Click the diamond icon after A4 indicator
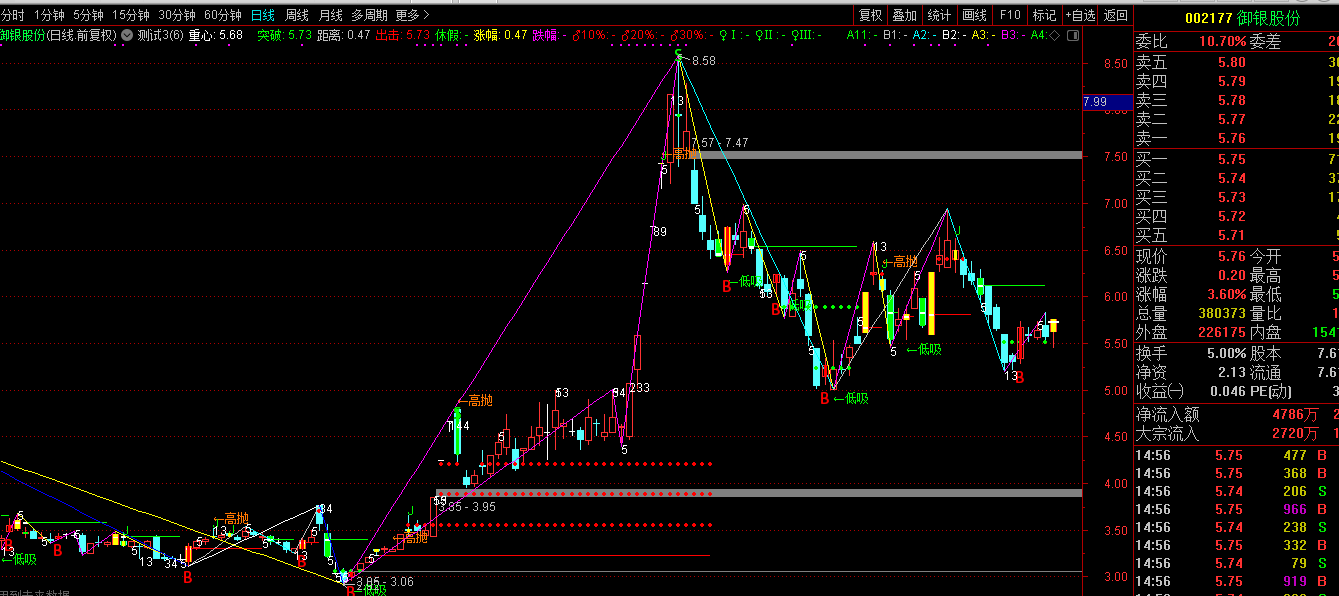This screenshot has width=1339, height=596. point(1056,35)
